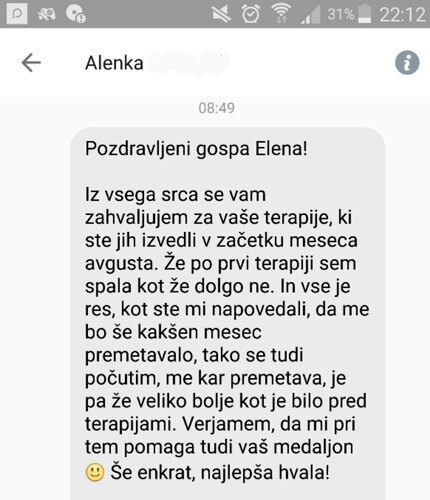Open contact name Alenka in header

114,63
